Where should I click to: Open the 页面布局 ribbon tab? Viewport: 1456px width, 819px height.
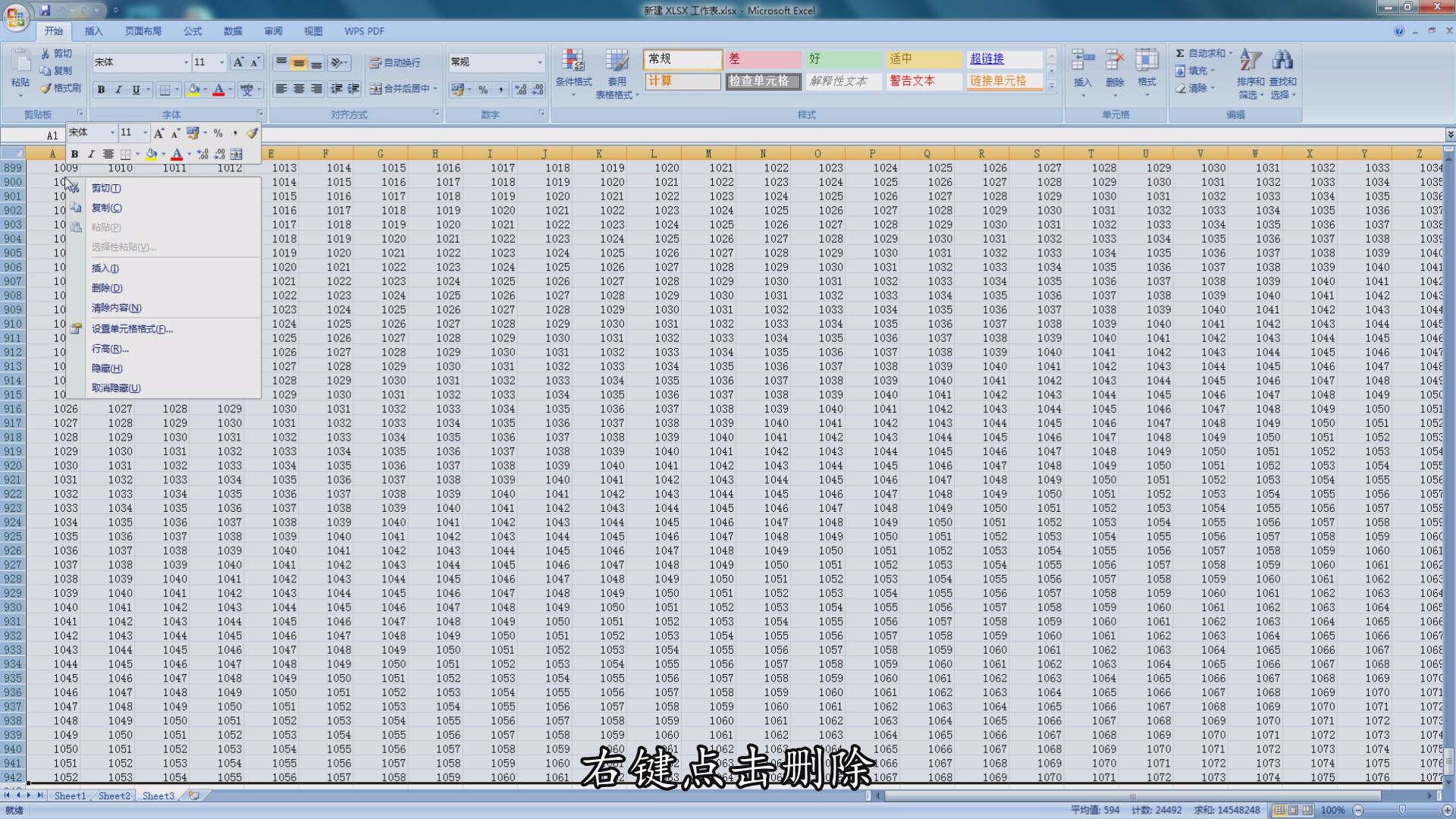coord(143,31)
